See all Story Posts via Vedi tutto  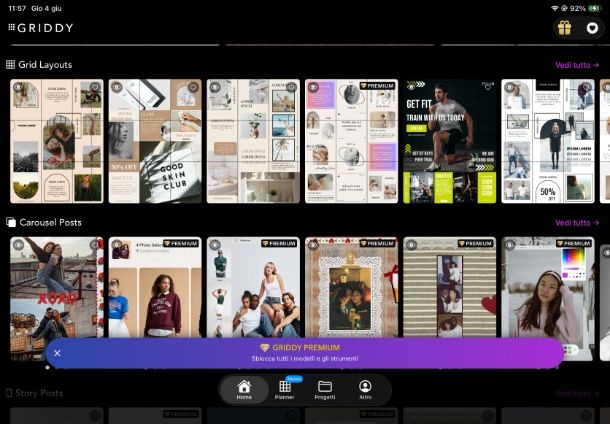(577, 393)
